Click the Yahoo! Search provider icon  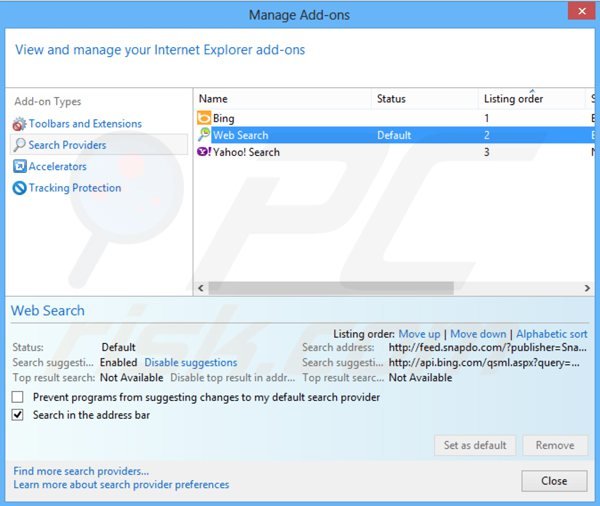pyautogui.click(x=204, y=152)
